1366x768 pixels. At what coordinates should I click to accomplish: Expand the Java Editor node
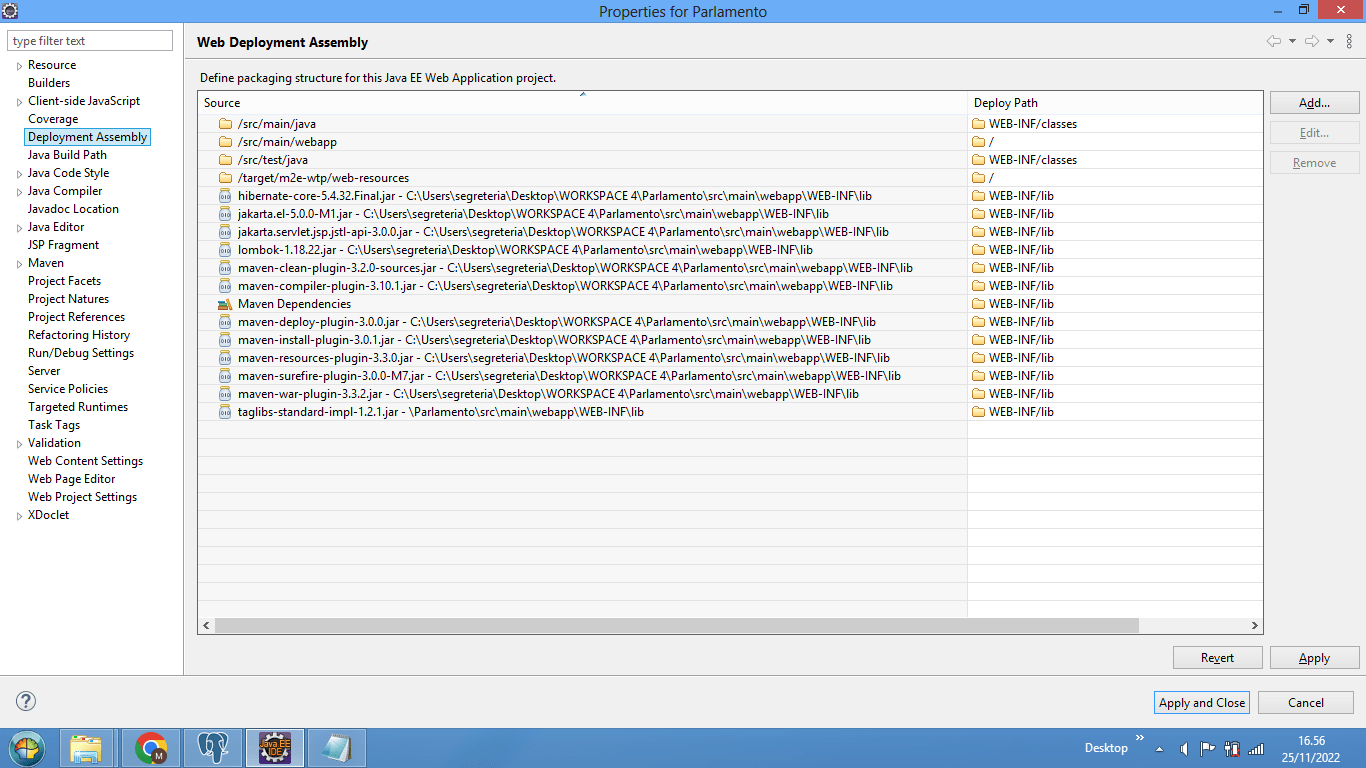click(19, 228)
